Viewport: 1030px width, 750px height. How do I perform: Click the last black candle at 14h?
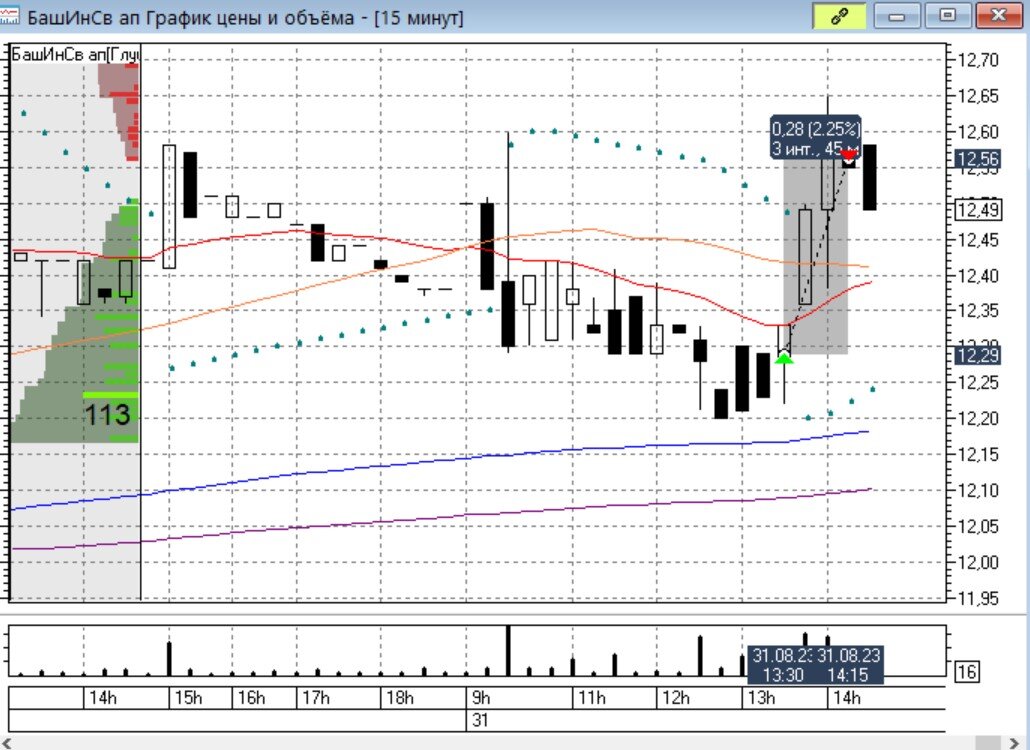tap(869, 177)
